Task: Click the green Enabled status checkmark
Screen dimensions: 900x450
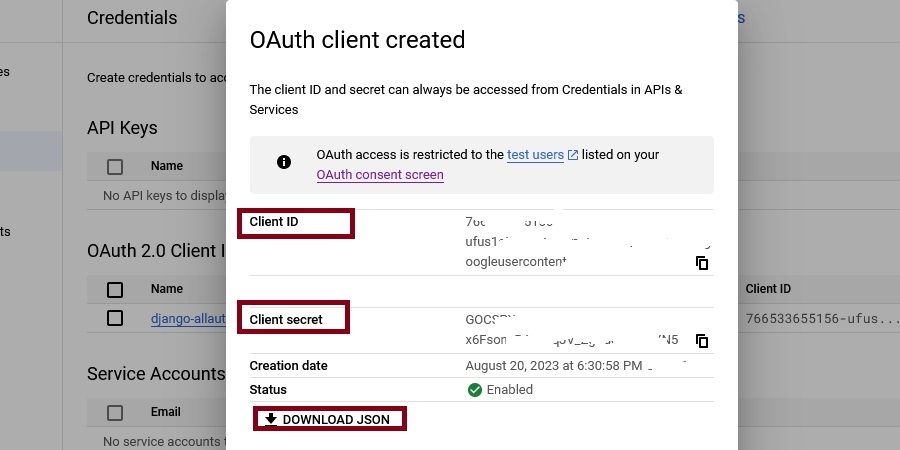Action: (x=475, y=389)
